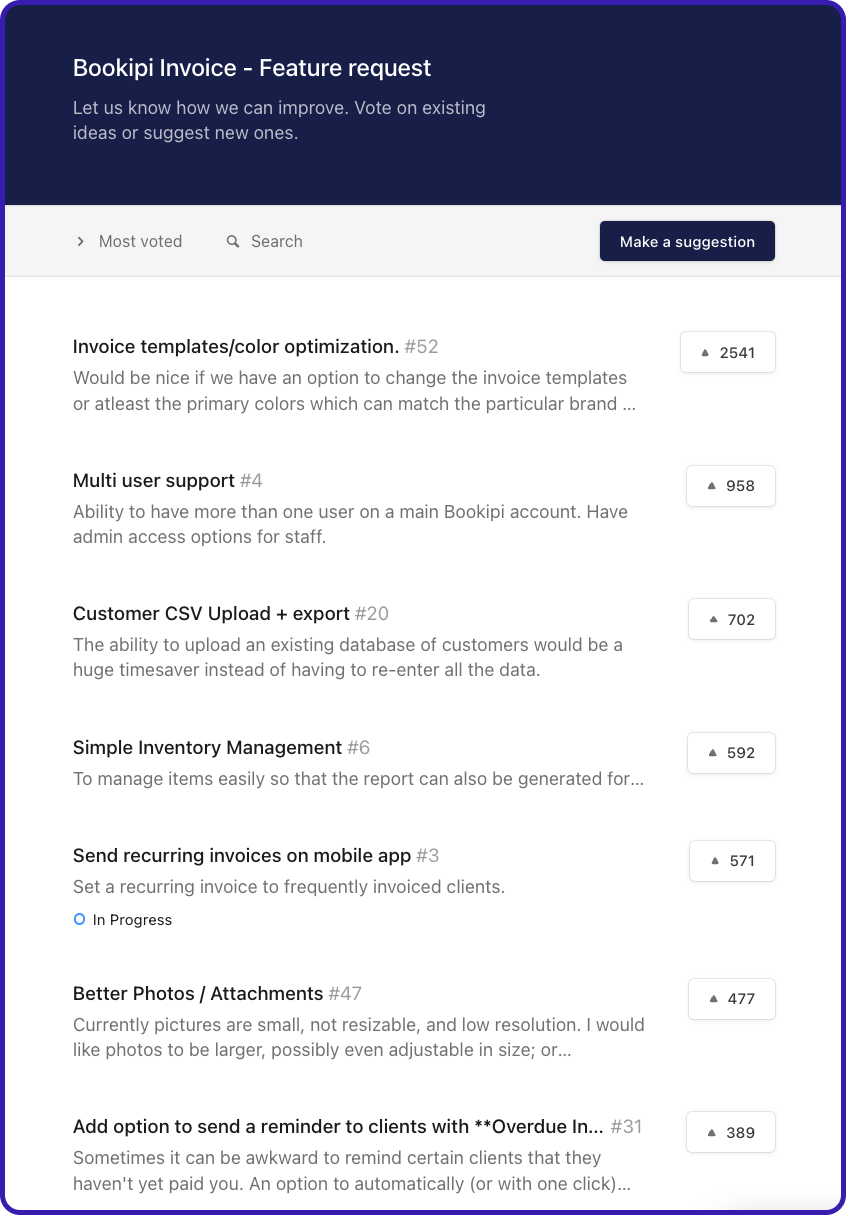Open Customer CSV Upload + export post
846x1215 pixels.
pos(211,614)
